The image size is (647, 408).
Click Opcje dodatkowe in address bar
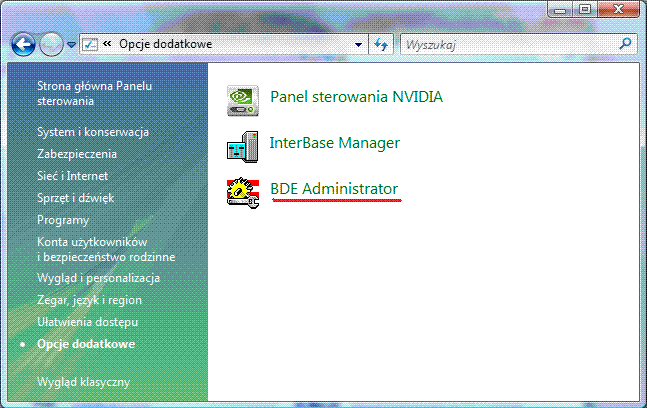[165, 44]
